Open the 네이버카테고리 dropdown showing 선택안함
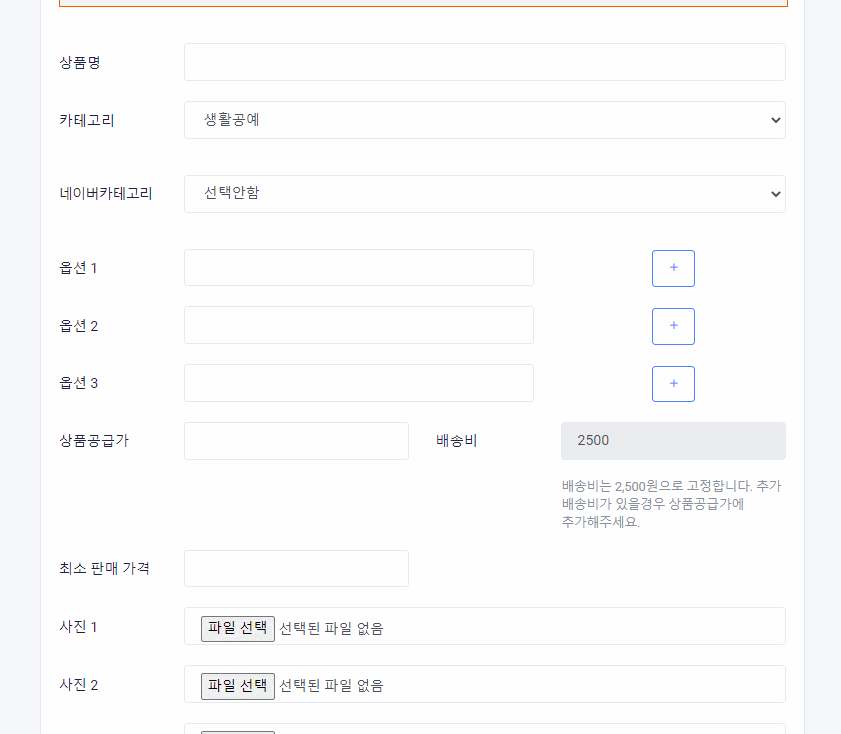The height and width of the screenshot is (734, 841). click(484, 194)
